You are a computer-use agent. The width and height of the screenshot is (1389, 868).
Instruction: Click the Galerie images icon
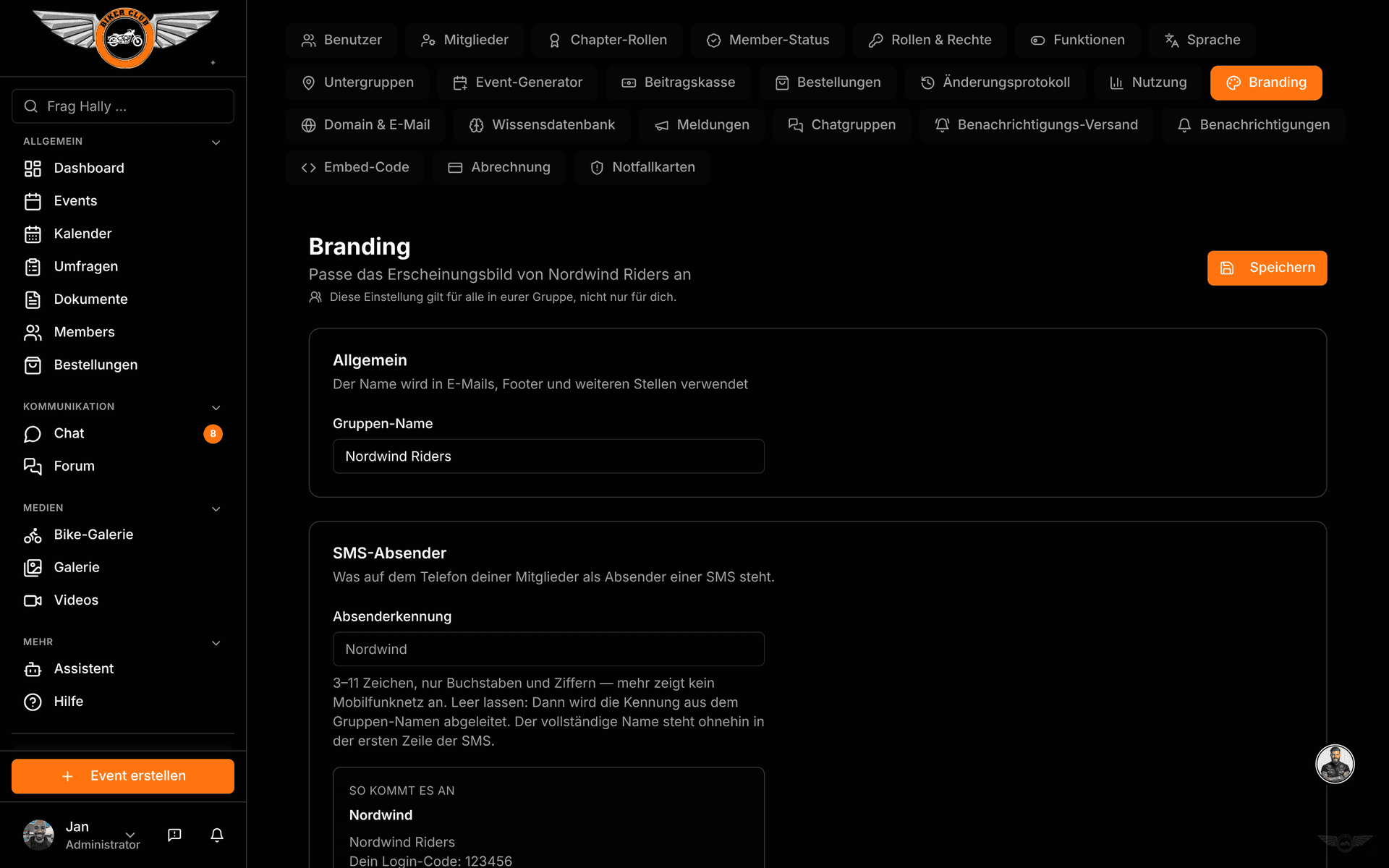click(x=33, y=568)
